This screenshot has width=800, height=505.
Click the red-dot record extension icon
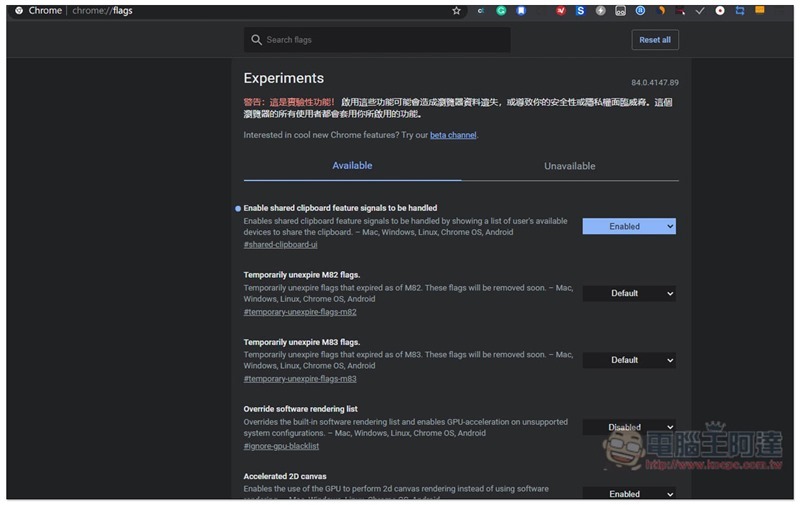(x=720, y=11)
